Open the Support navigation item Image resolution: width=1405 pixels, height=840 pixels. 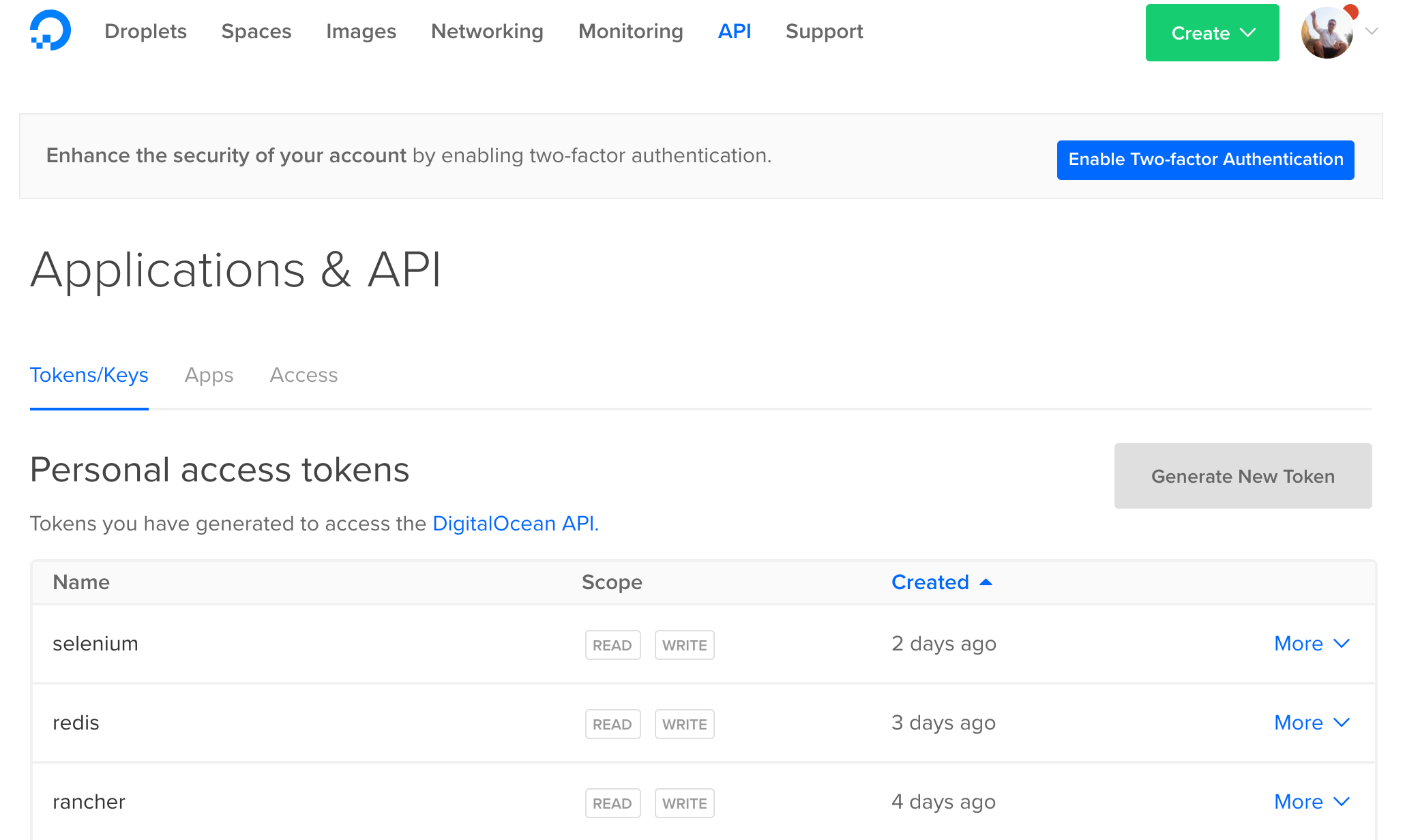click(x=824, y=31)
